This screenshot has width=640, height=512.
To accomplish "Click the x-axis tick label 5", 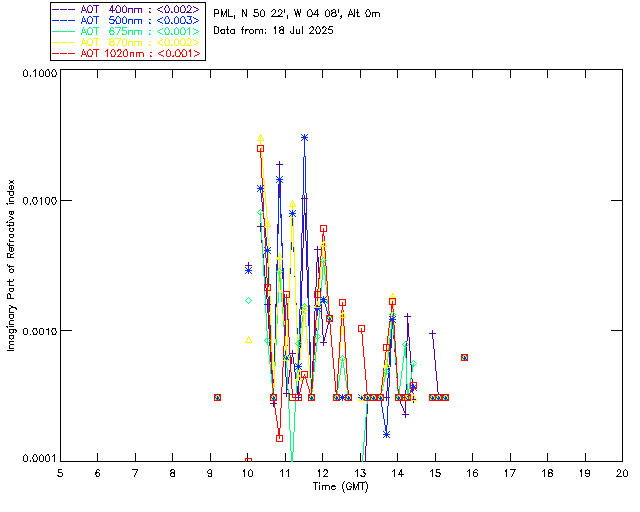I will 60,473.
